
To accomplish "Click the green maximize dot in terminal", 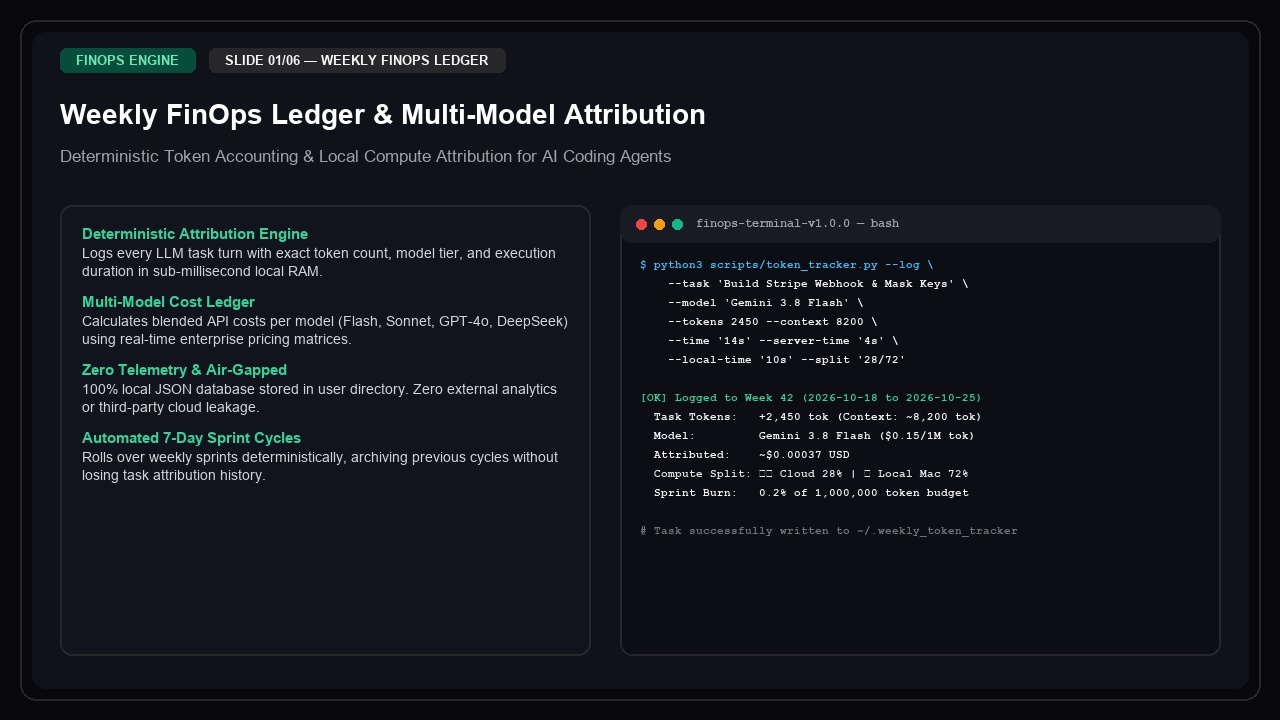I will (678, 224).
